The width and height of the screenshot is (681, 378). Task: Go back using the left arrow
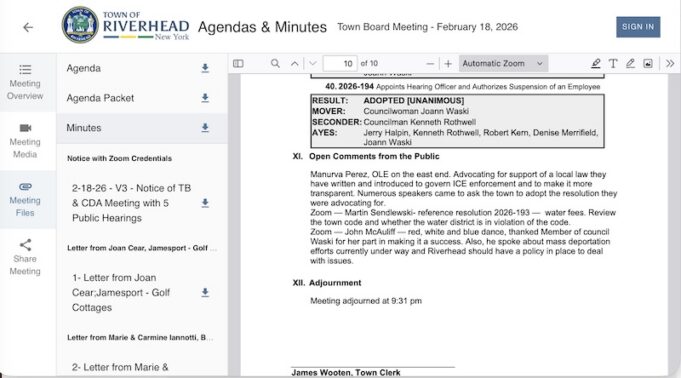pos(28,27)
